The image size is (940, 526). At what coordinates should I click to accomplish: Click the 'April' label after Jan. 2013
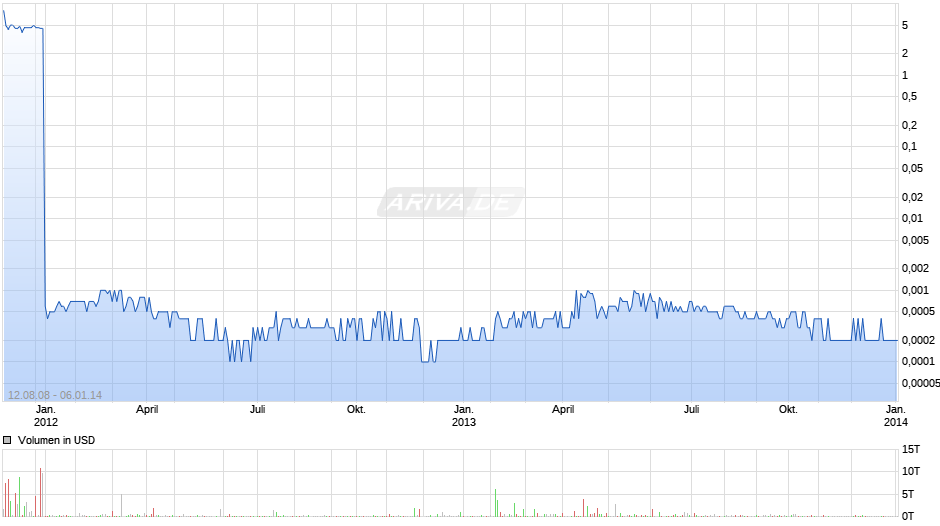point(563,410)
